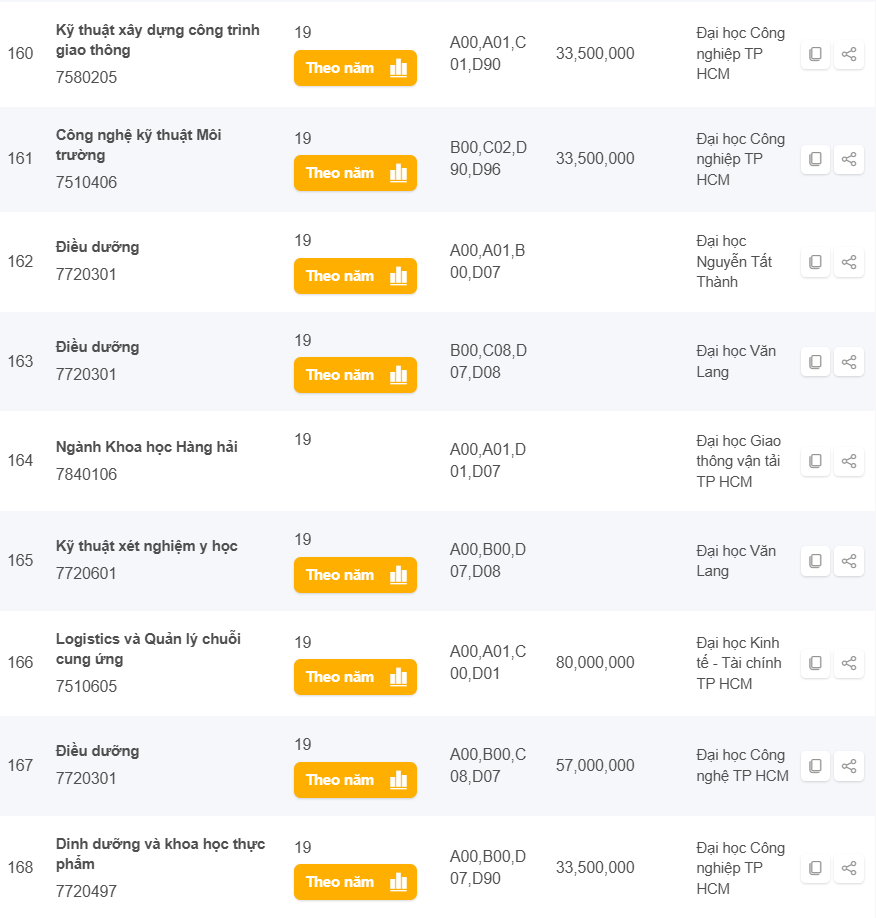Copy row 160 Kỹ thuật xây dựng entry
This screenshot has width=876, height=918.
pyautogui.click(x=815, y=54)
